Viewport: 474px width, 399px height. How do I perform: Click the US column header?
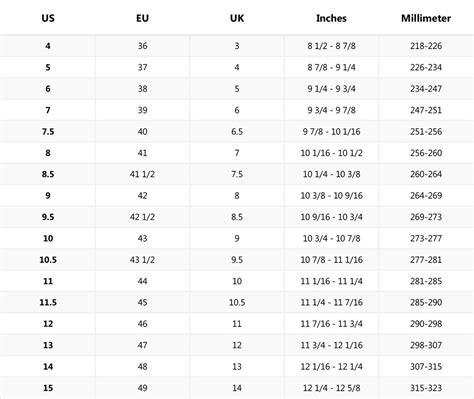[48, 18]
